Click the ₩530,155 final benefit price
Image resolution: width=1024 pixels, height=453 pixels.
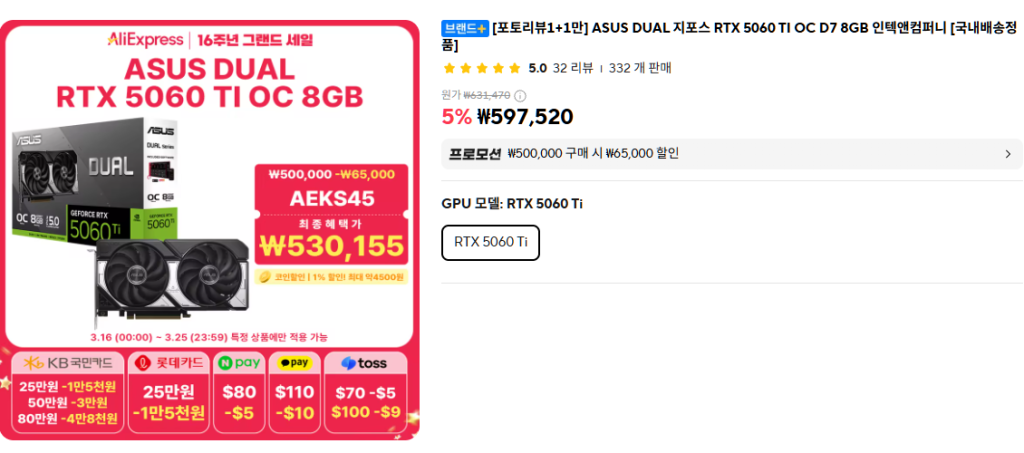[x=331, y=245]
